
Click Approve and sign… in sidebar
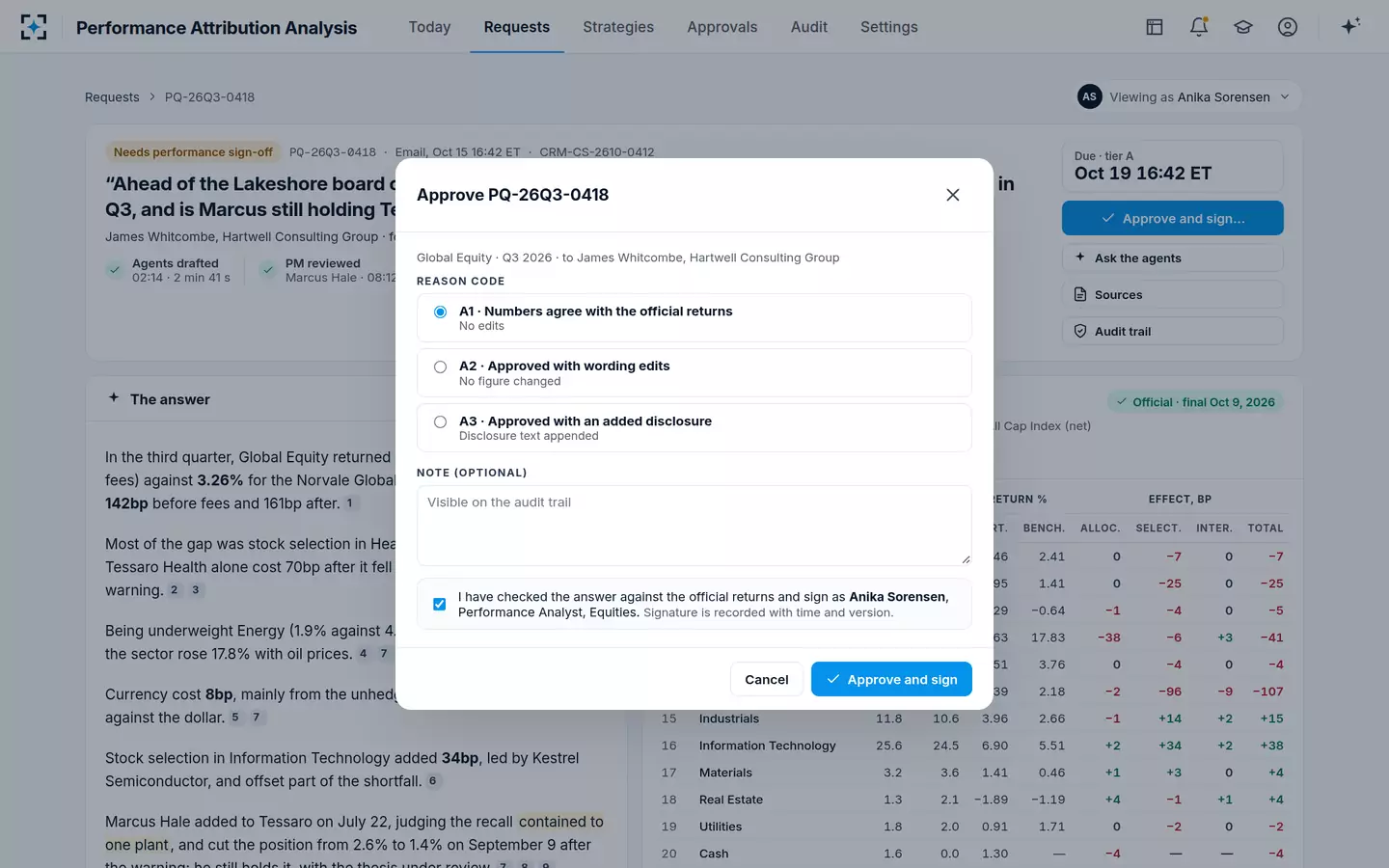tap(1173, 218)
